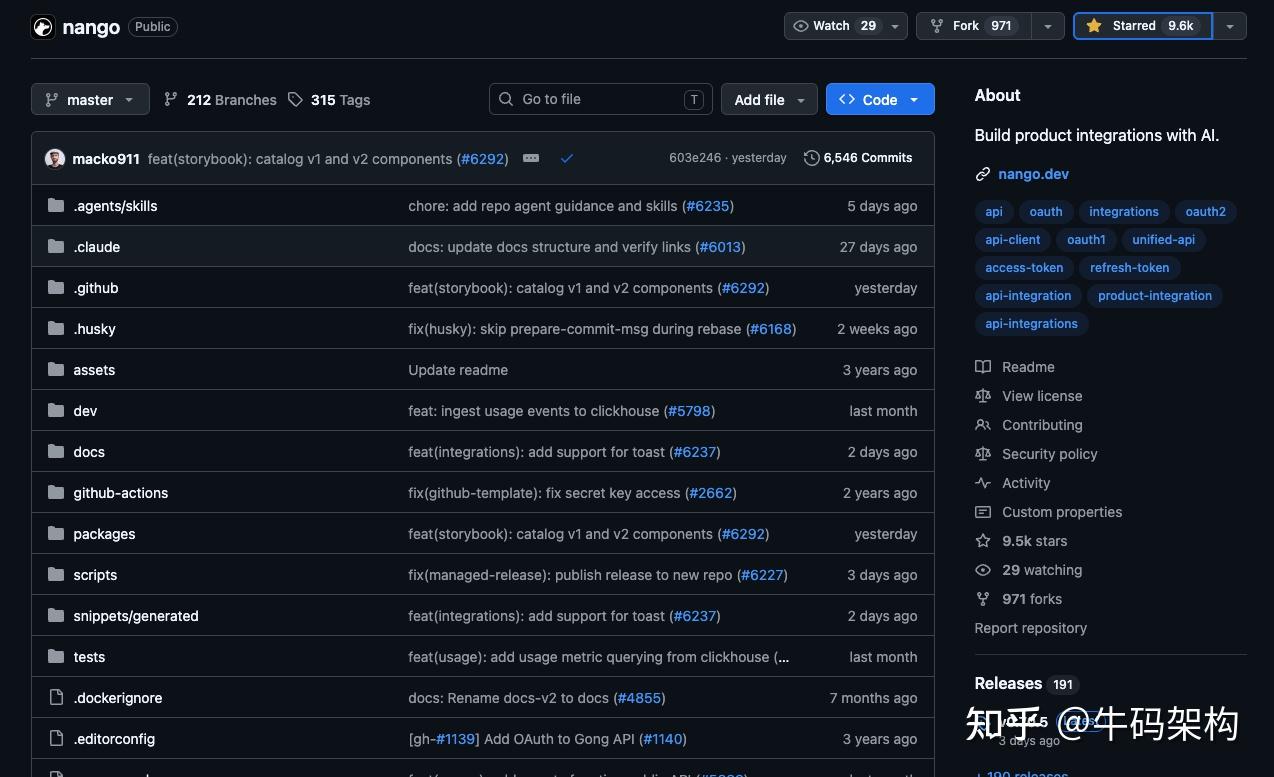Expand commit message ellipsis button
This screenshot has width=1274, height=777.
531,158
